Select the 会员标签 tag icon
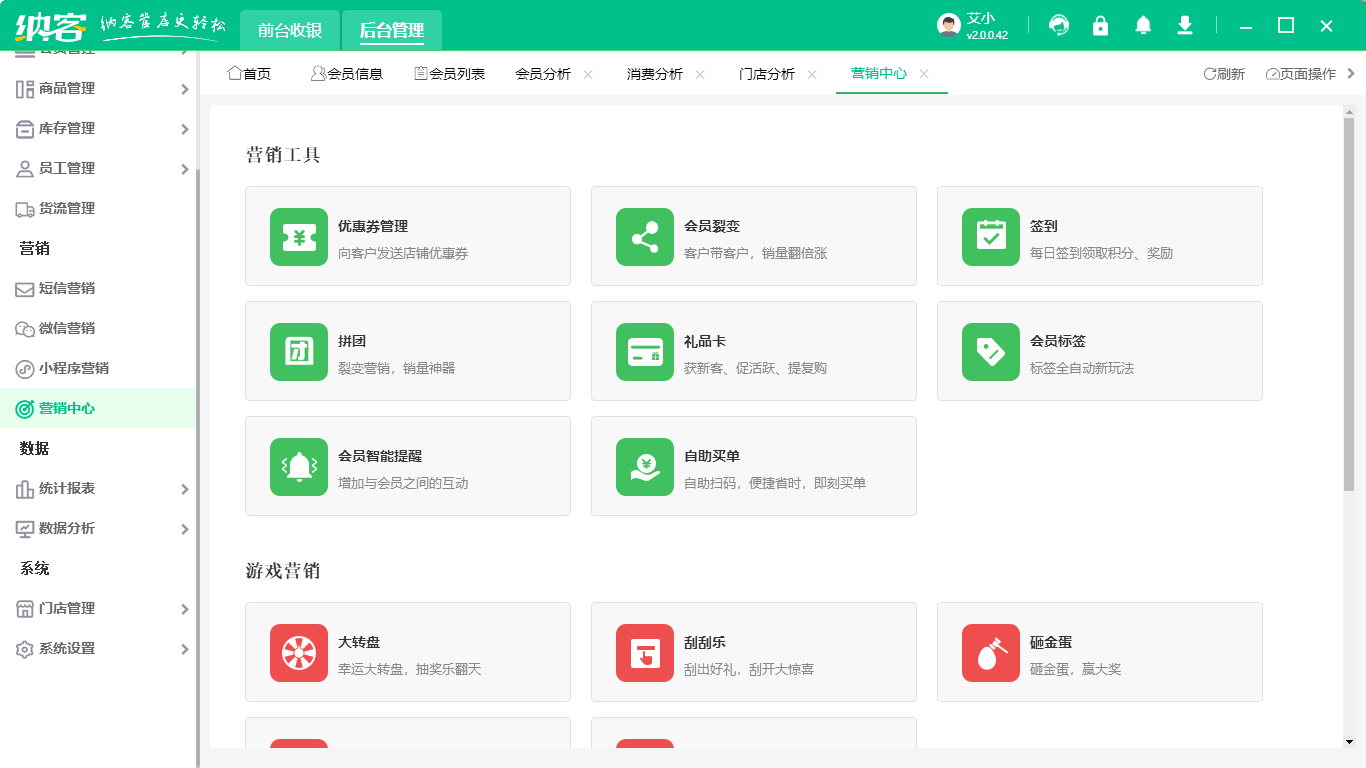This screenshot has height=768, width=1366. [990, 351]
